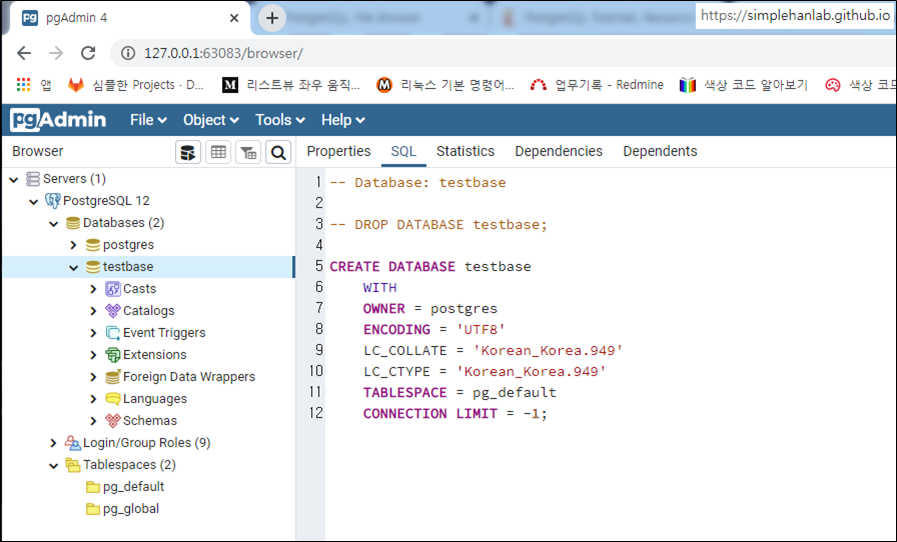Click the Event Triggers node icon
This screenshot has height=542, width=897.
(113, 333)
